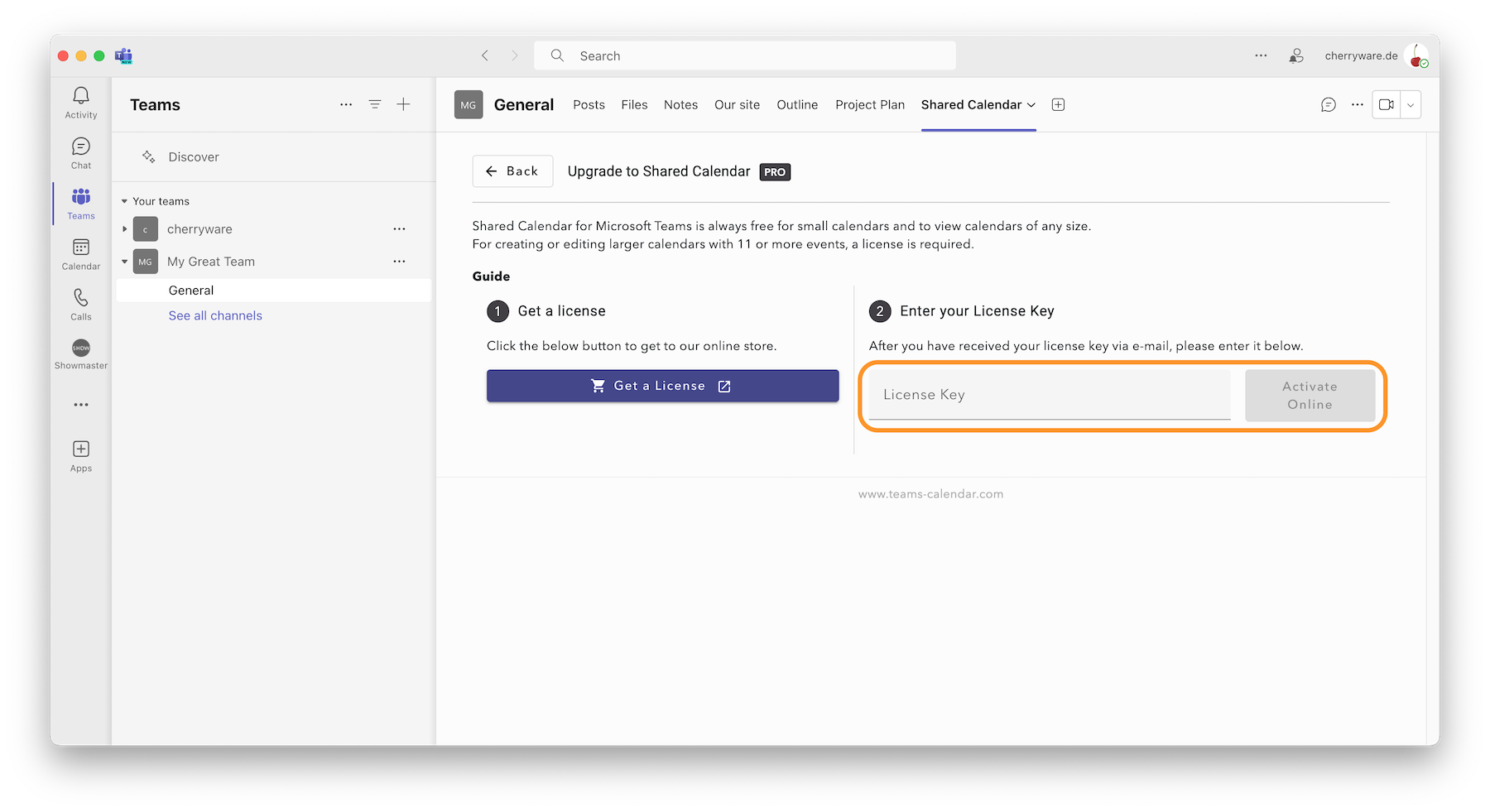Switch to the Files tab

[x=634, y=104]
